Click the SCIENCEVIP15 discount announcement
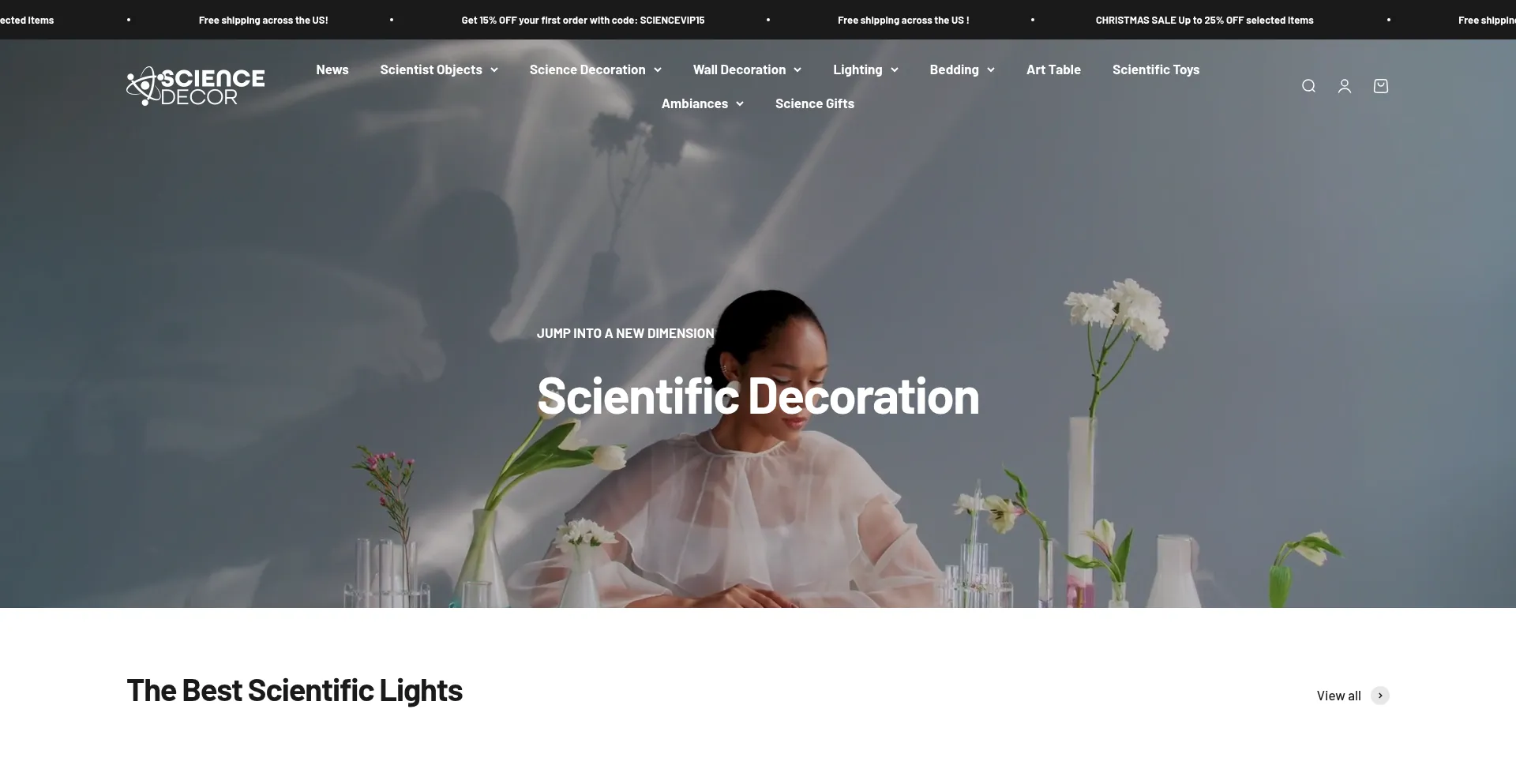The image size is (1516, 784). click(583, 20)
